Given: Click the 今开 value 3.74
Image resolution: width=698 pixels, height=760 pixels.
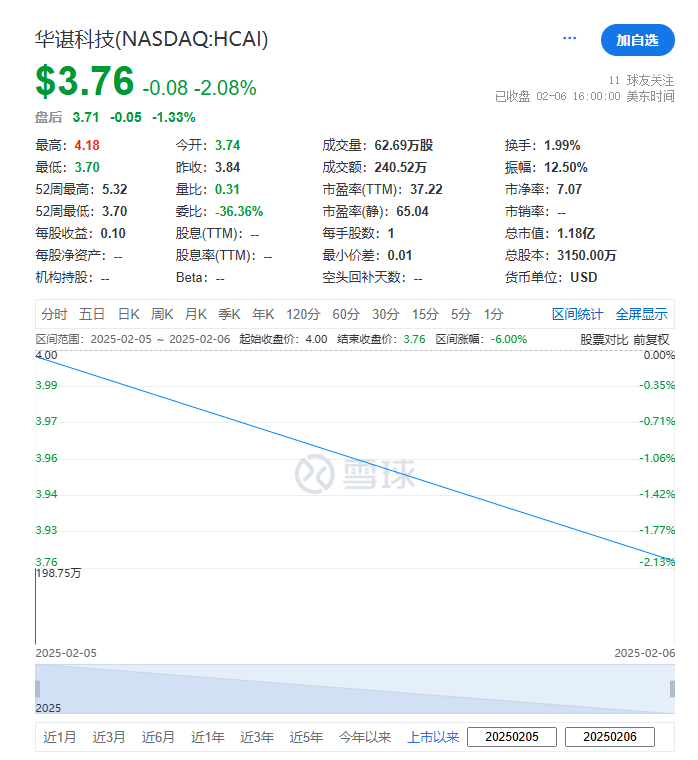Looking at the screenshot, I should coord(227,145).
